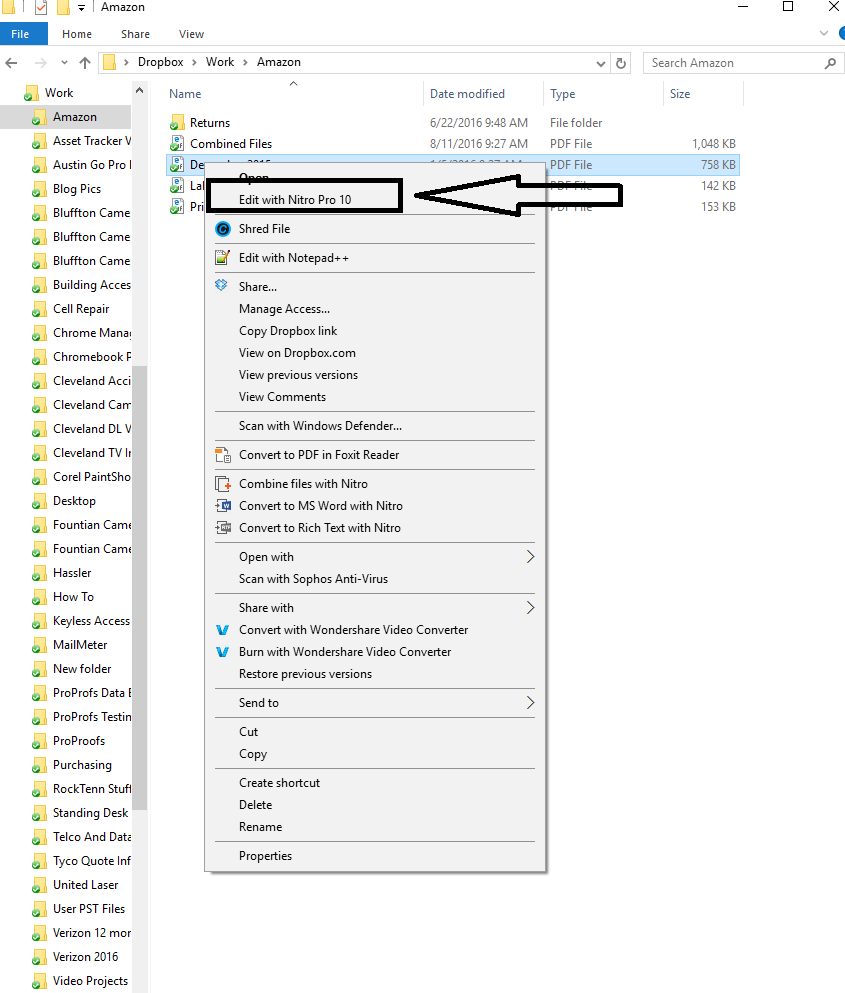Click the Shred File blue icon
The image size is (845, 993).
(223, 229)
